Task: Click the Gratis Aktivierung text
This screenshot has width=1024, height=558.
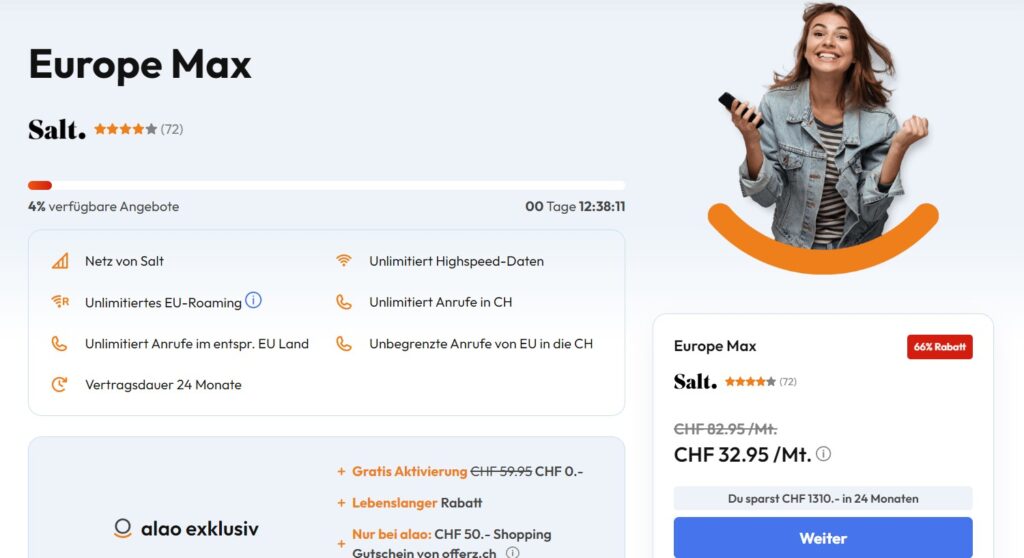Action: (409, 471)
